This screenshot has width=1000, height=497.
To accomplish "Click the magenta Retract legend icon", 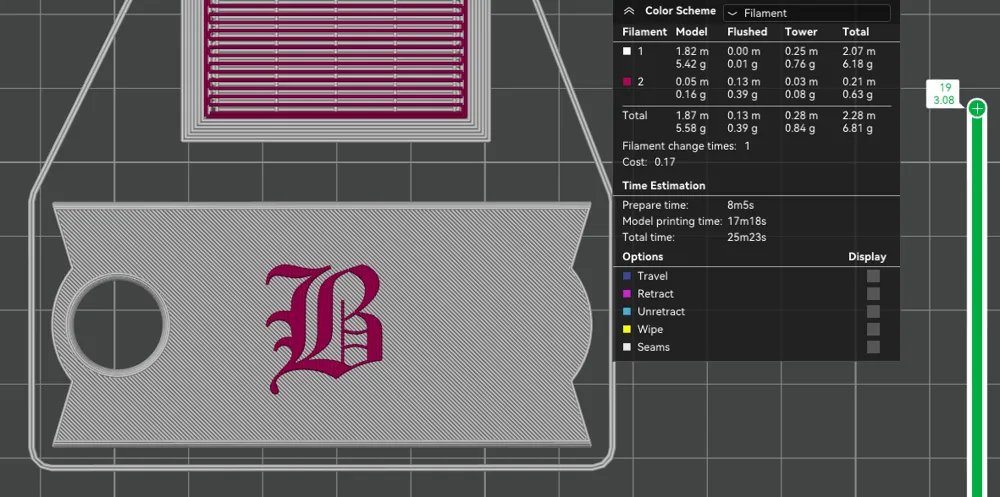I will [627, 294].
